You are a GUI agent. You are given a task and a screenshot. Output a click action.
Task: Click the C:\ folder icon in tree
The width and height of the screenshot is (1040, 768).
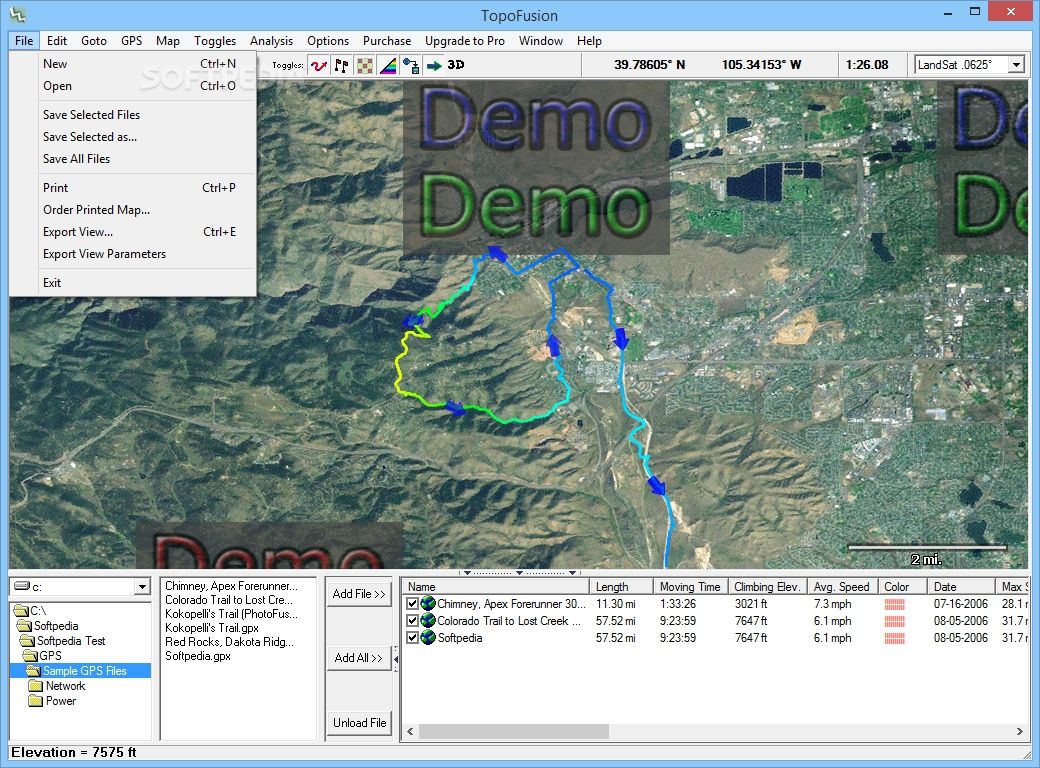click(21, 610)
